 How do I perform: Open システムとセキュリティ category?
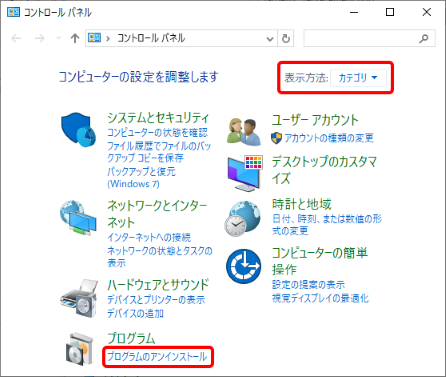pyautogui.click(x=158, y=118)
